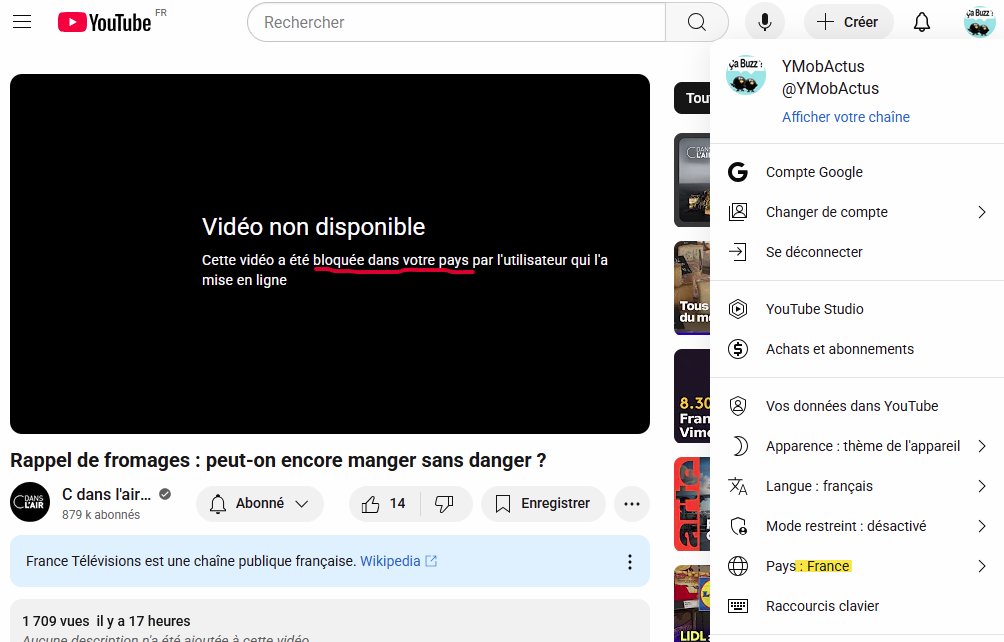Image resolution: width=1004 pixels, height=642 pixels.
Task: Expand Mode restreint submenu arrow
Action: pyautogui.click(x=982, y=526)
